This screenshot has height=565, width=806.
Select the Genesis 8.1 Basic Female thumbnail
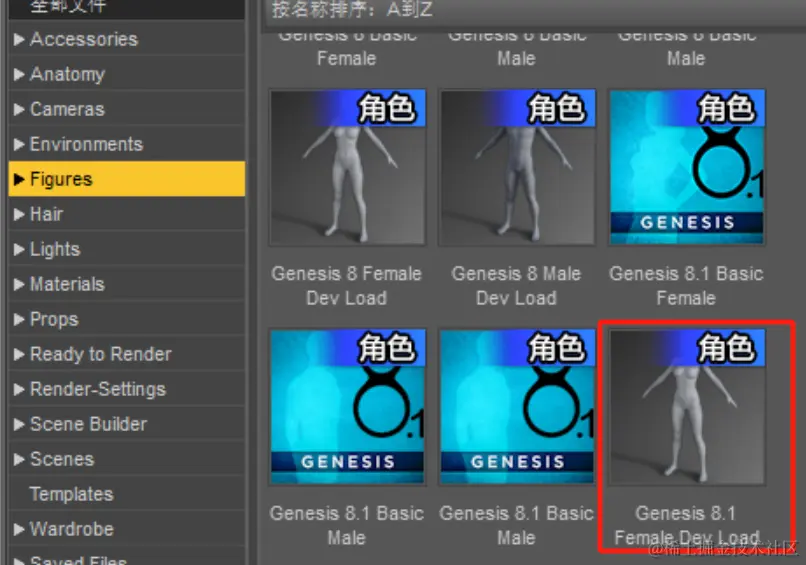click(686, 168)
